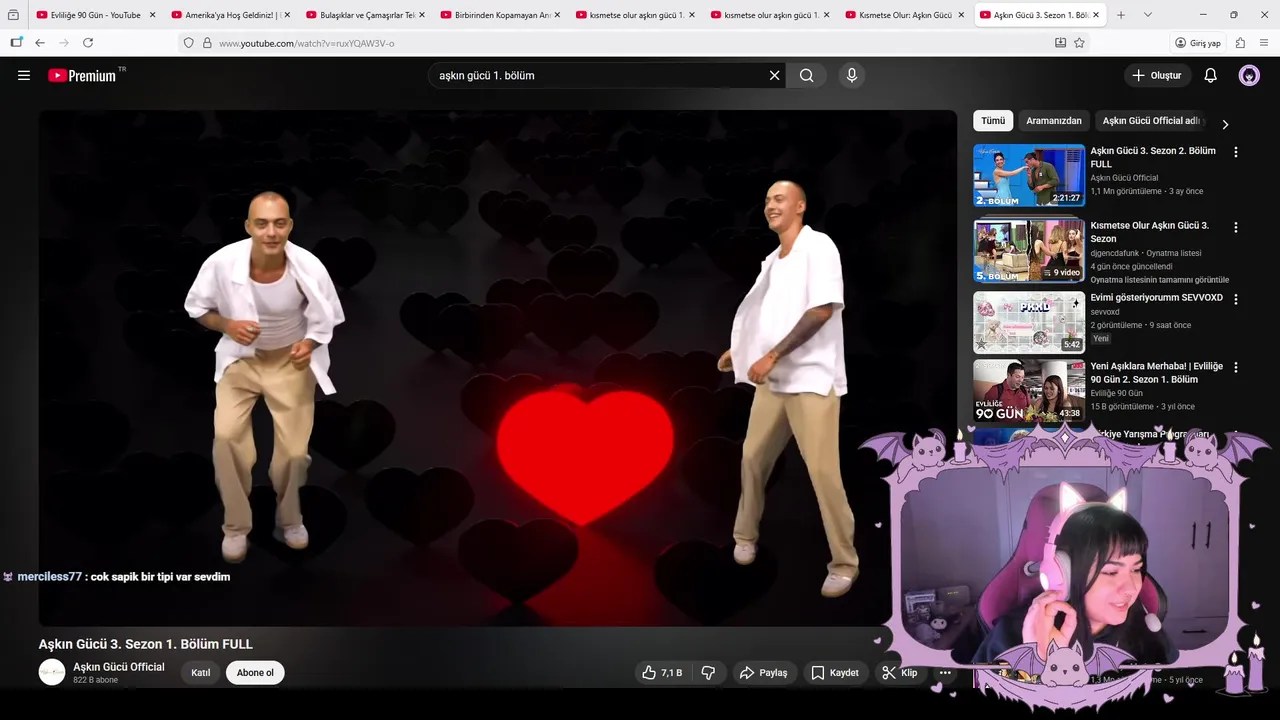Open the browser application menu

pos(1264,43)
